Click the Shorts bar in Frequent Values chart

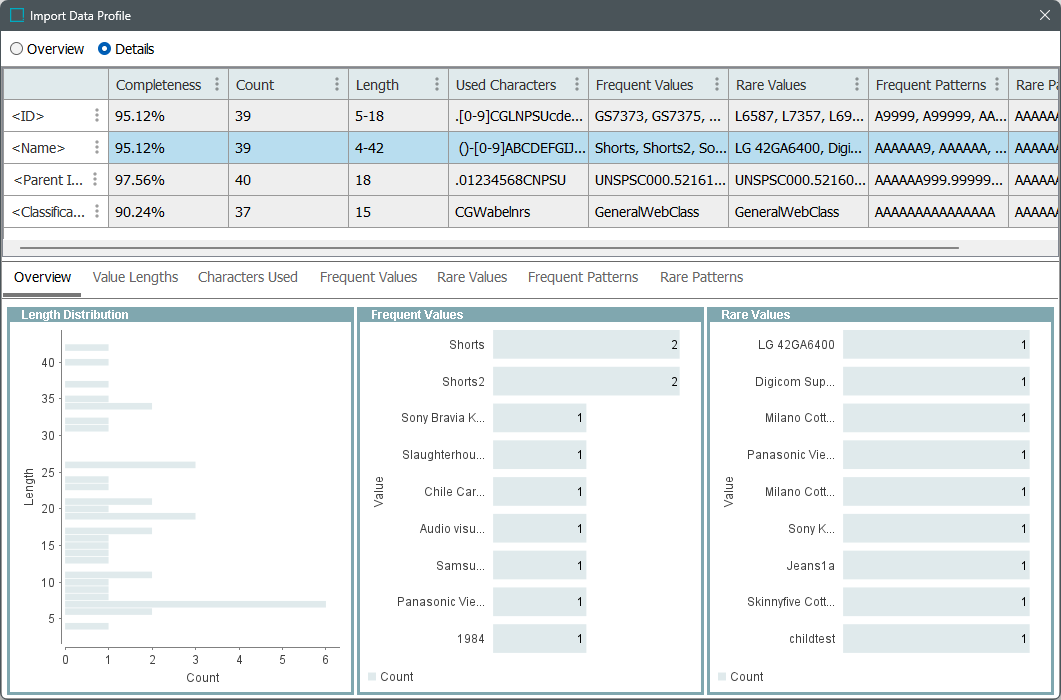[586, 345]
